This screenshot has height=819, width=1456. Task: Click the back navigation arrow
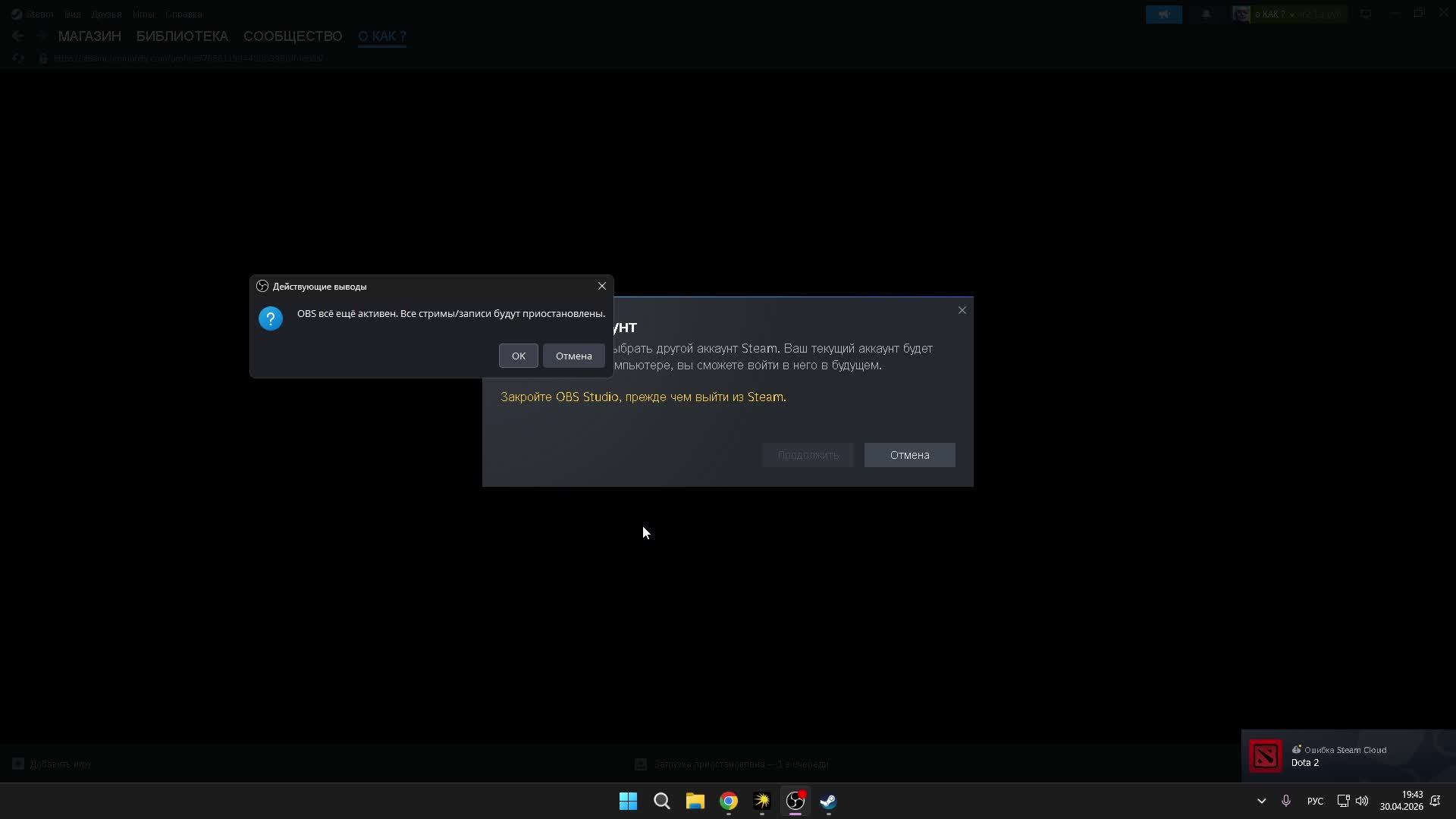coord(17,36)
